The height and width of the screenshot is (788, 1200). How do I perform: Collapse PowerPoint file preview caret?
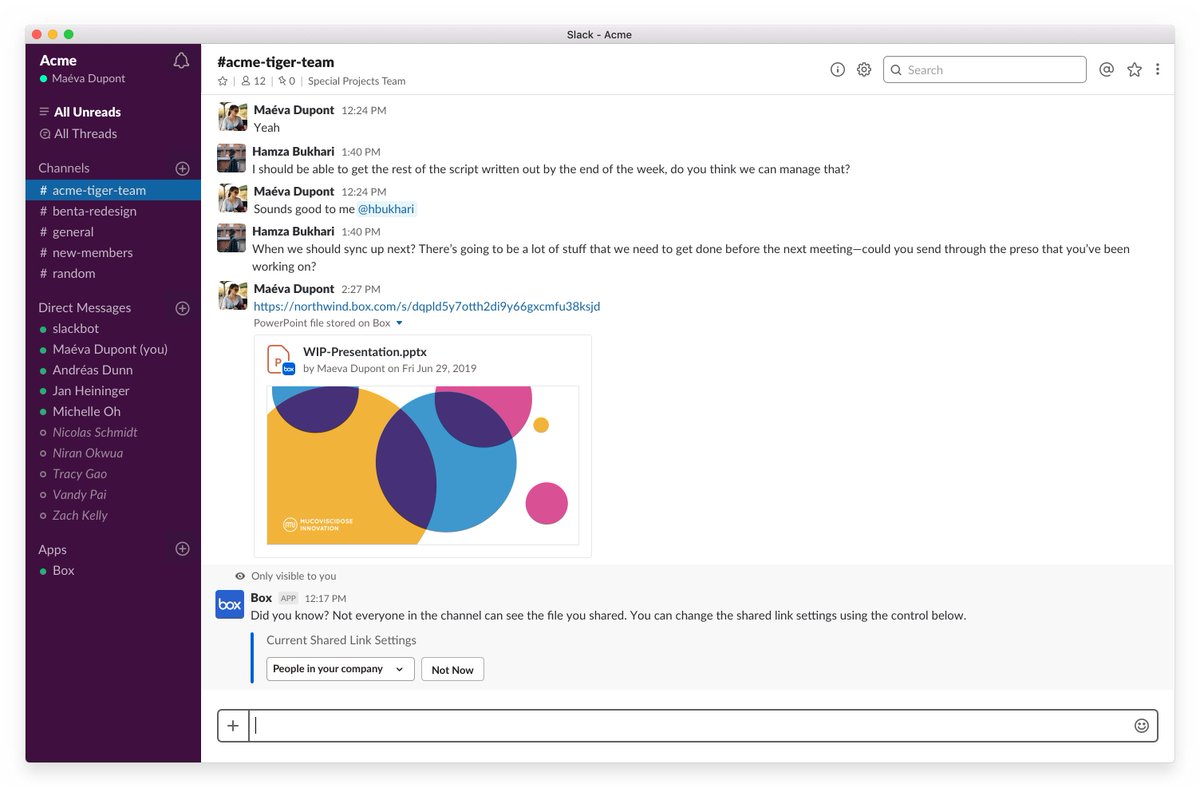(399, 323)
